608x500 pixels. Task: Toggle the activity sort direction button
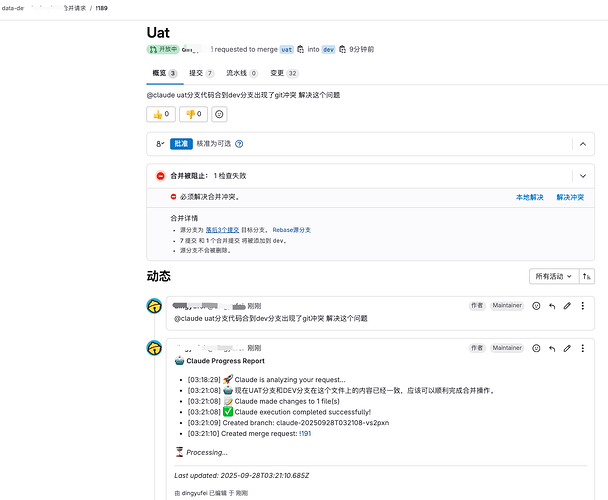[x=587, y=276]
